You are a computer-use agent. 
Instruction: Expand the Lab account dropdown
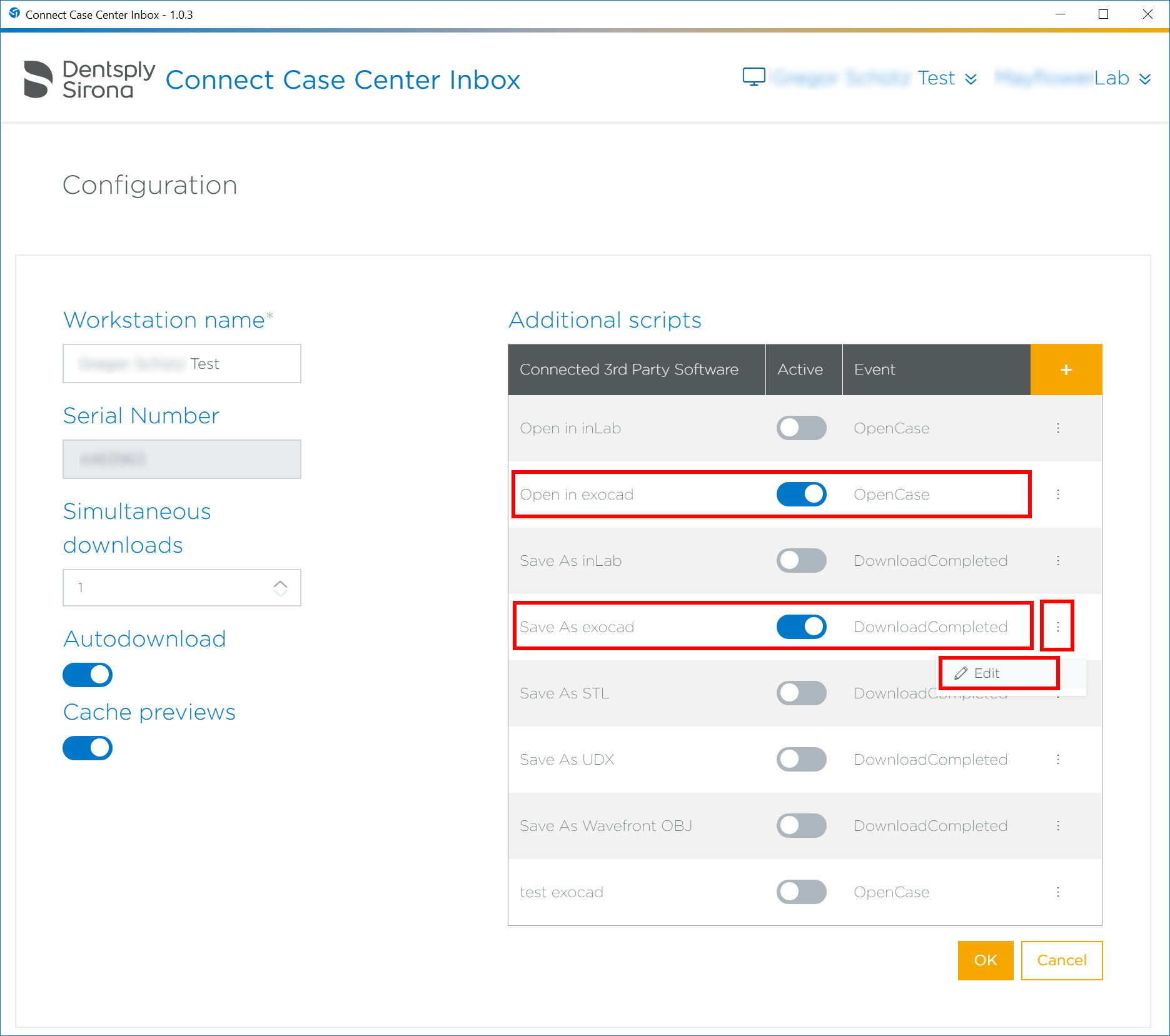click(1145, 79)
